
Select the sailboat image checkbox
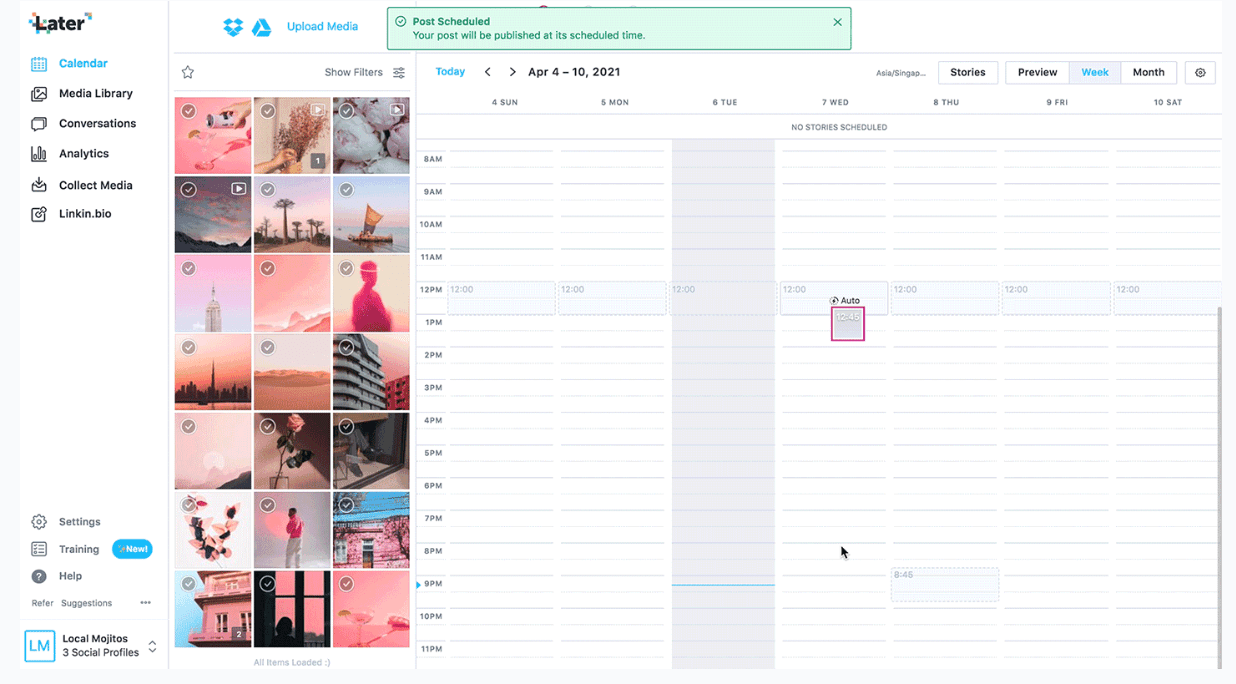(x=347, y=190)
